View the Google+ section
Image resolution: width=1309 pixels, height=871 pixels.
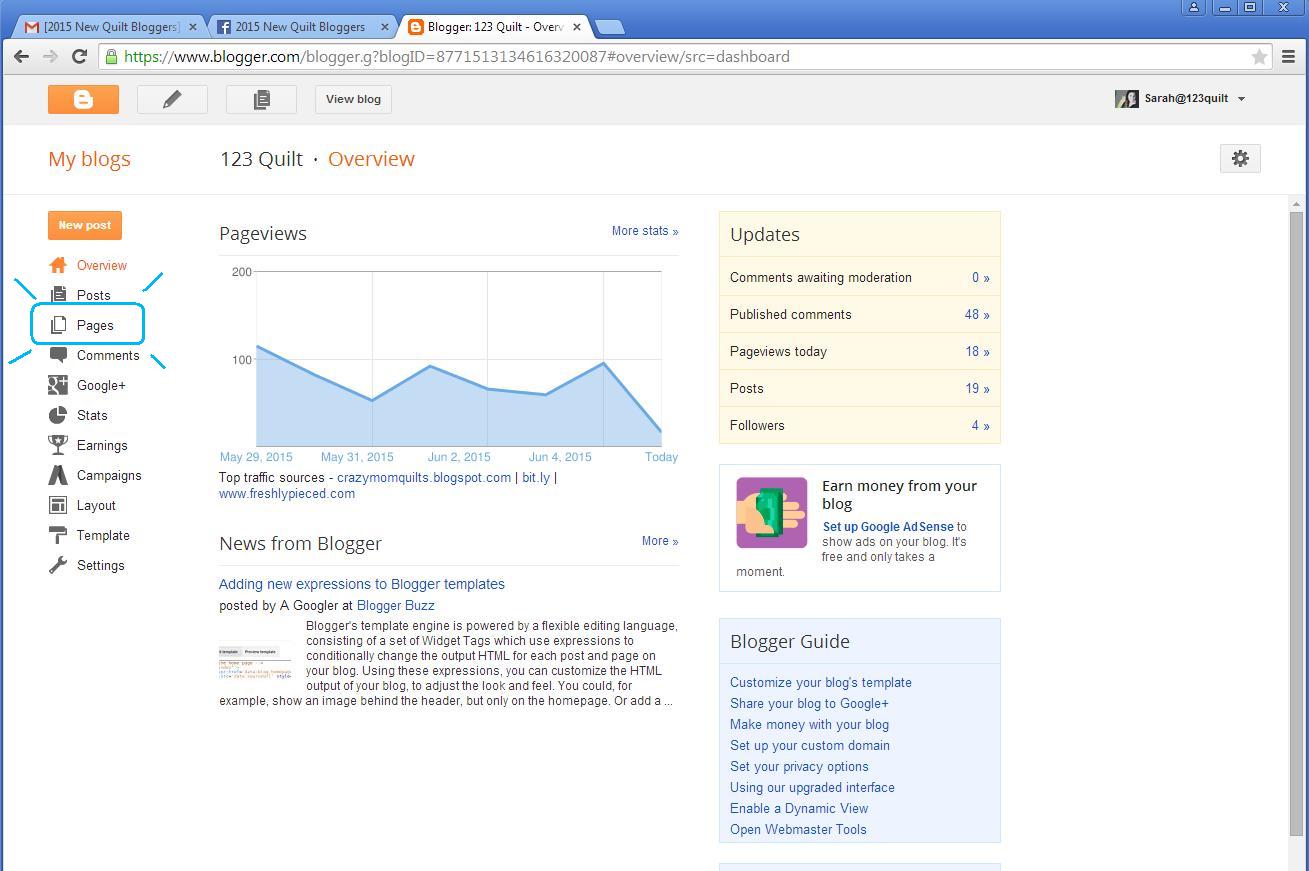tap(99, 385)
